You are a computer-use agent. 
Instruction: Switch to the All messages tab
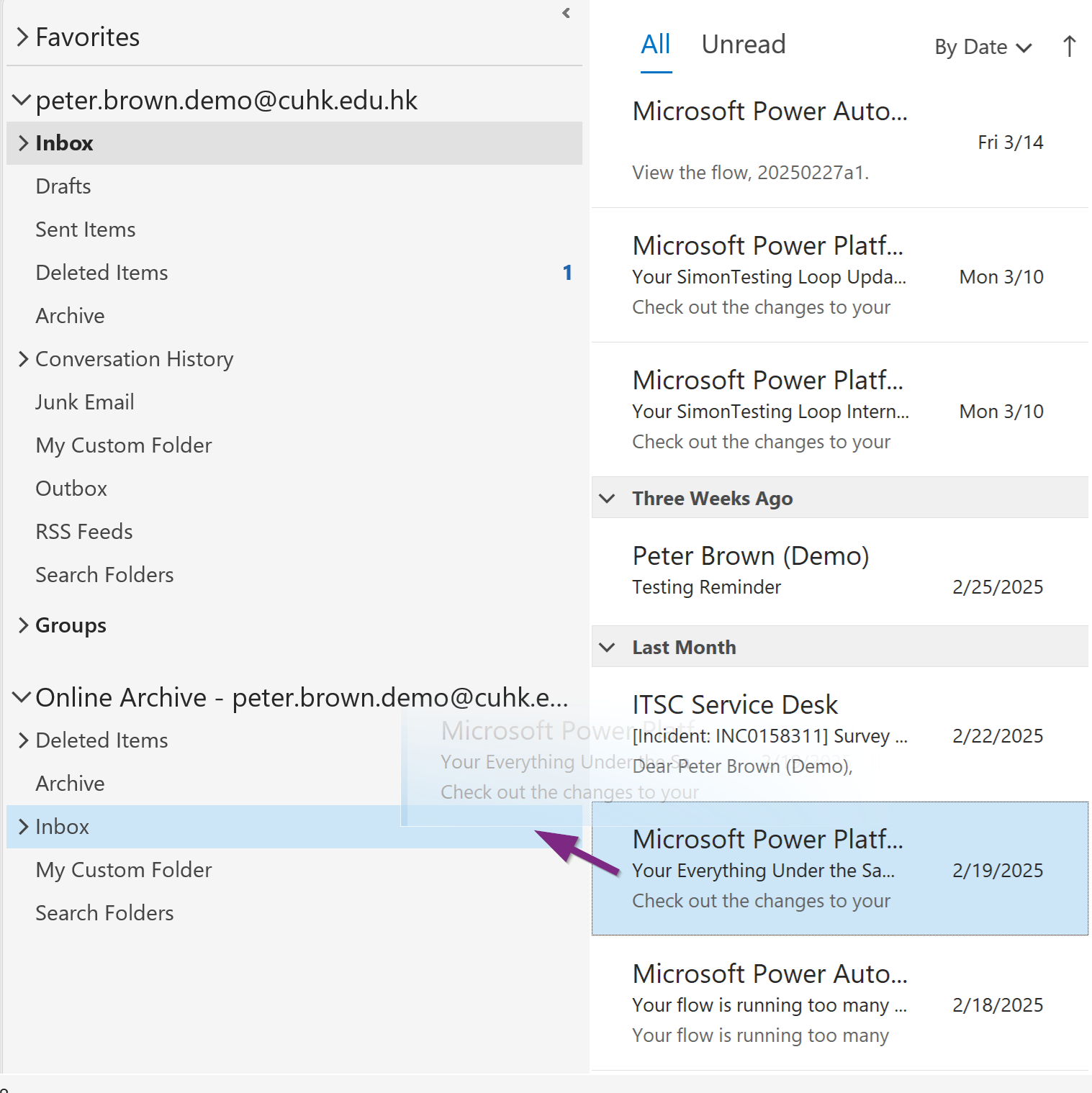tap(656, 45)
